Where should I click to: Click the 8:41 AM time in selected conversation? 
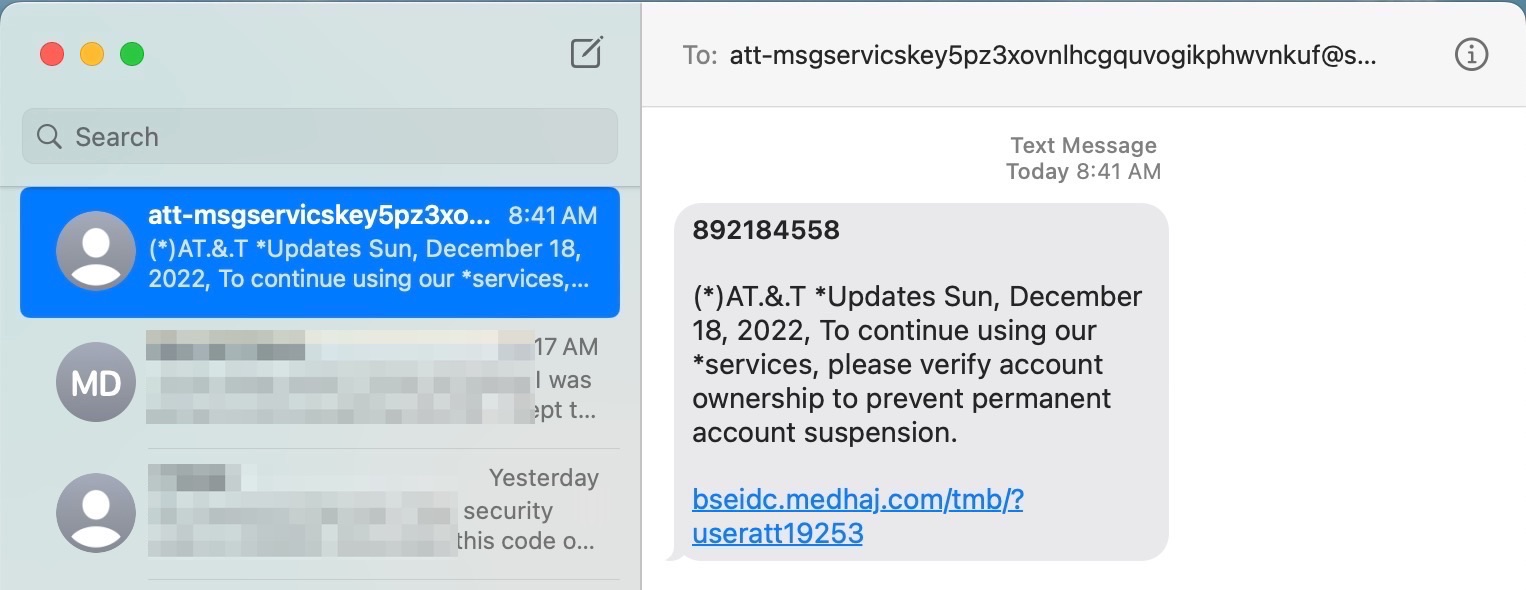(x=552, y=216)
